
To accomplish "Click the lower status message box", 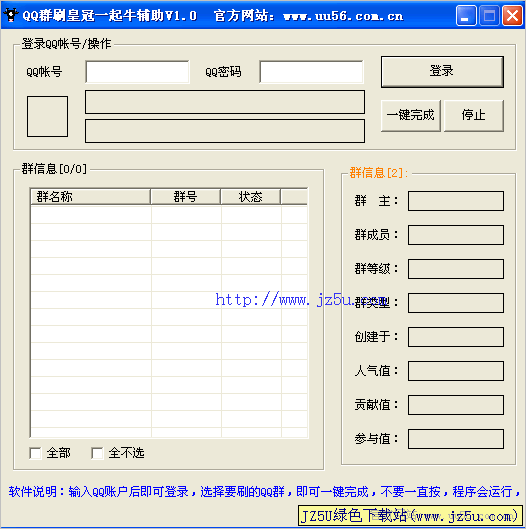I will 225,131.
